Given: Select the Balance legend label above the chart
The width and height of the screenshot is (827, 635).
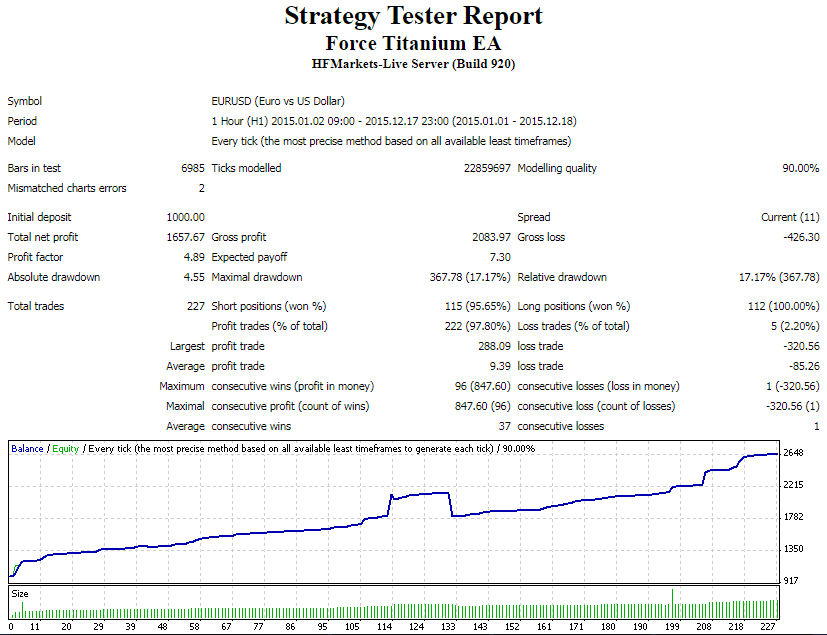Looking at the screenshot, I should click(x=25, y=448).
